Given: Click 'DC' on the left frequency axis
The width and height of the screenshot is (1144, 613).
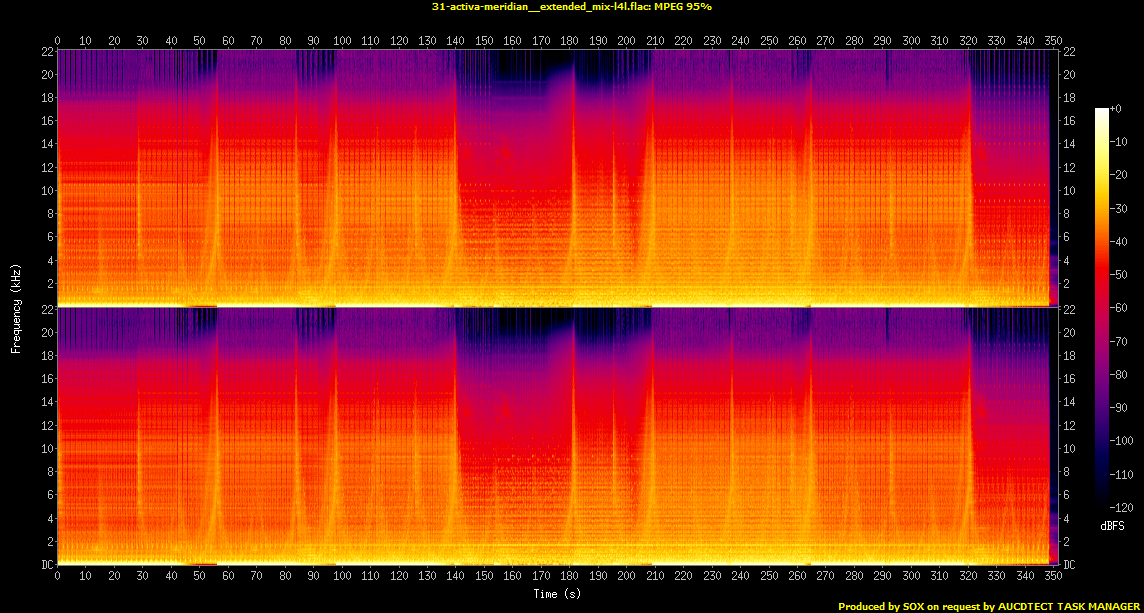Looking at the screenshot, I should [47, 565].
